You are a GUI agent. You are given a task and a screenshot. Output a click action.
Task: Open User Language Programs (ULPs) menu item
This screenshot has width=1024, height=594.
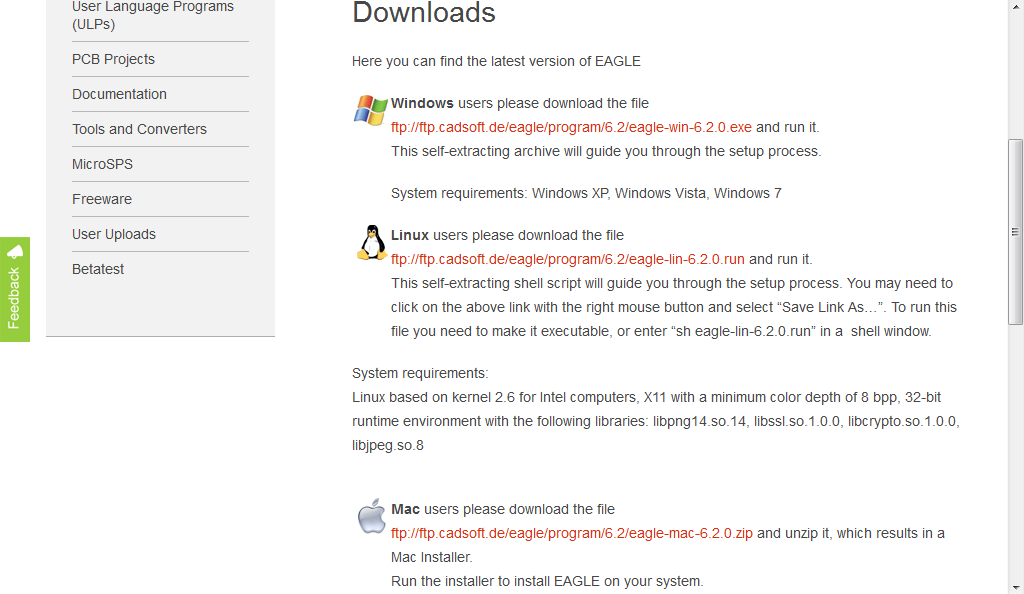coord(153,16)
